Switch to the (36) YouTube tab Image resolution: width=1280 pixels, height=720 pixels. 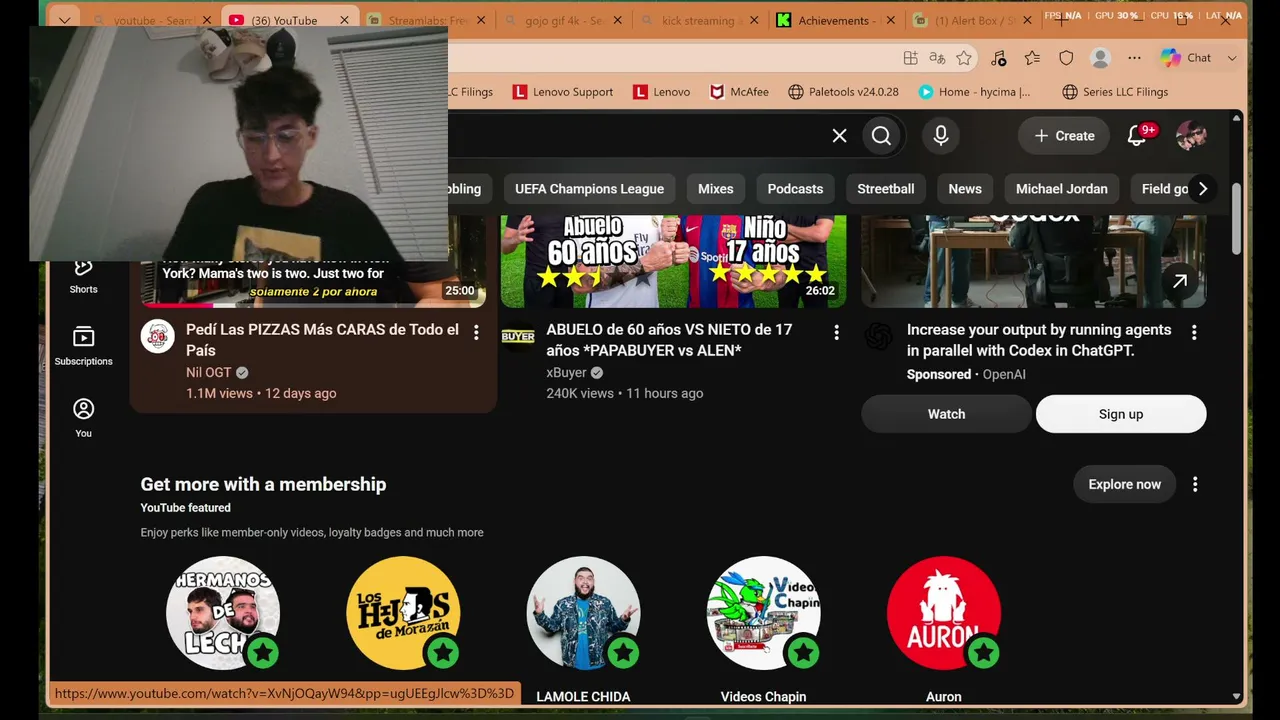click(283, 20)
